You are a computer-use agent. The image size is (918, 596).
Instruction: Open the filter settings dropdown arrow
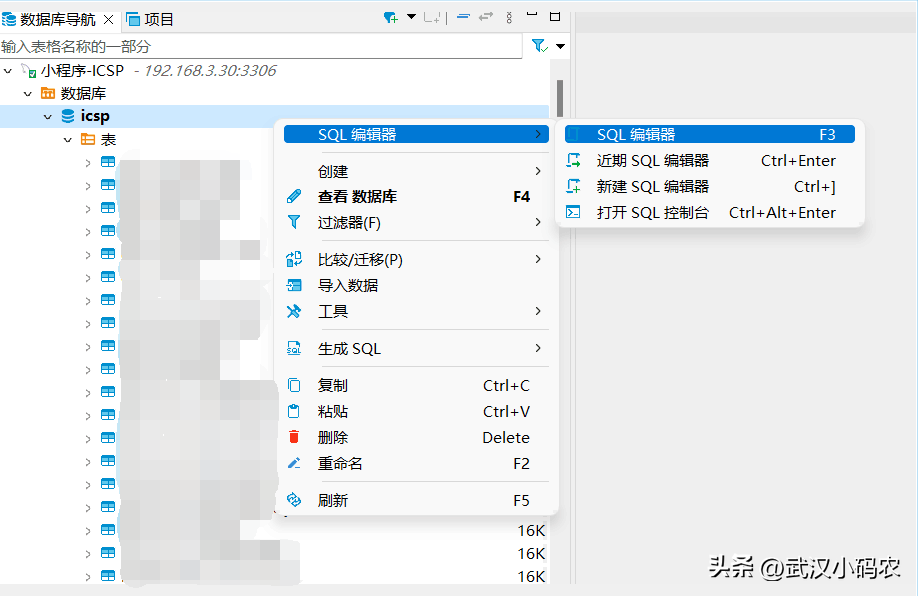(x=560, y=46)
